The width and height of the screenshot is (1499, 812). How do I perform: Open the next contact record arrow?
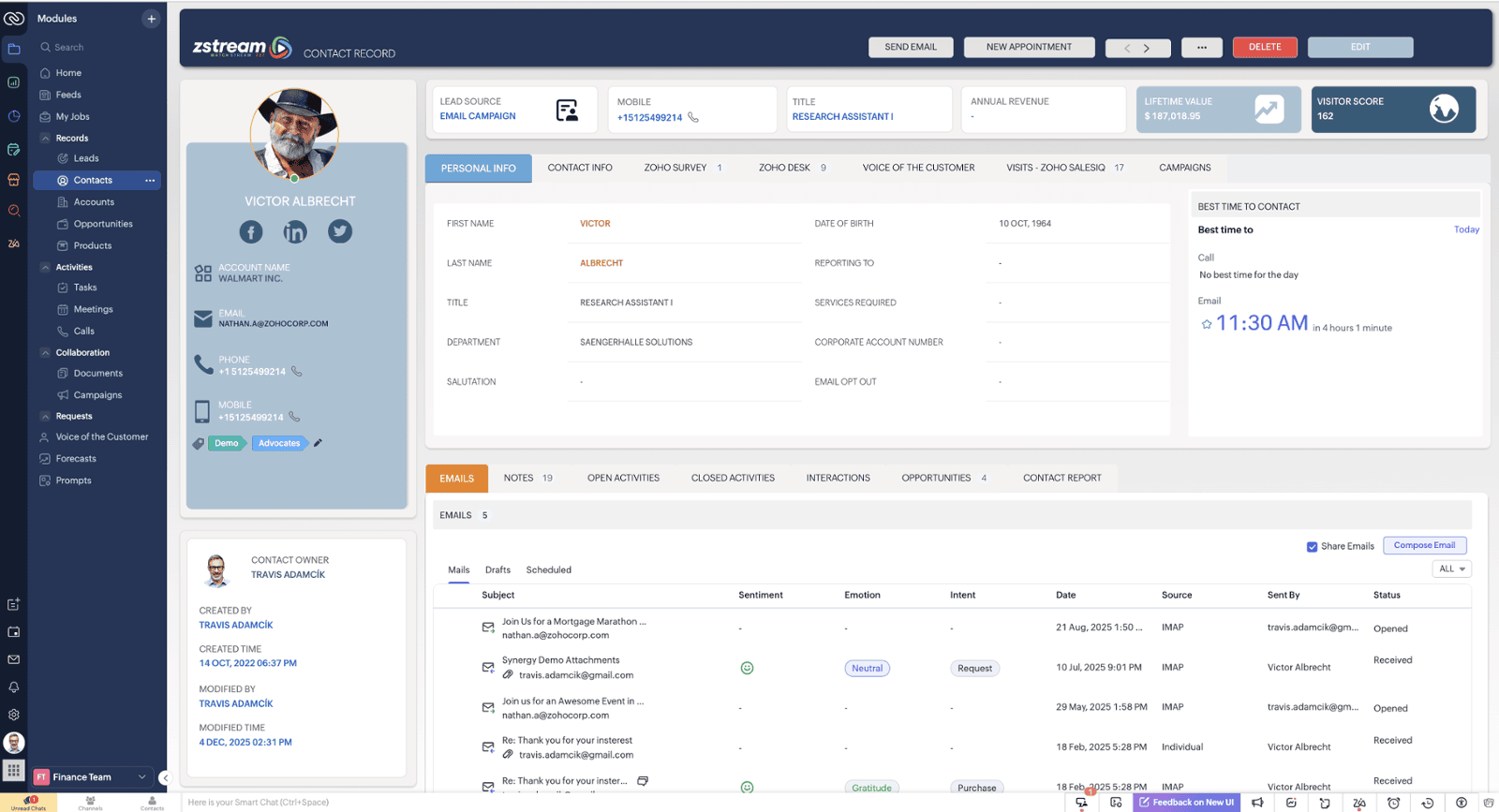click(1147, 48)
